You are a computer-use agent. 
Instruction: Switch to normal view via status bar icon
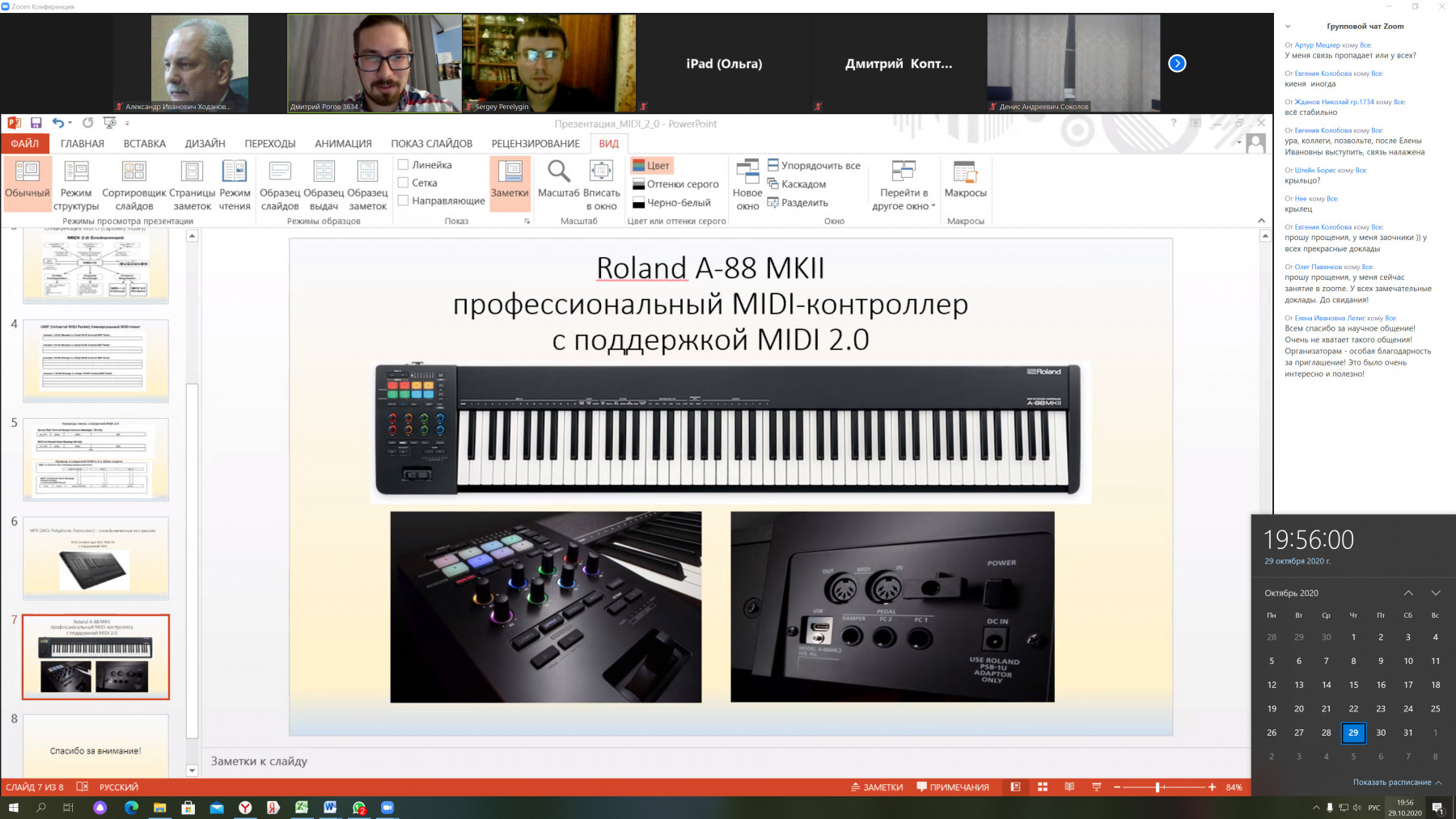click(1015, 787)
